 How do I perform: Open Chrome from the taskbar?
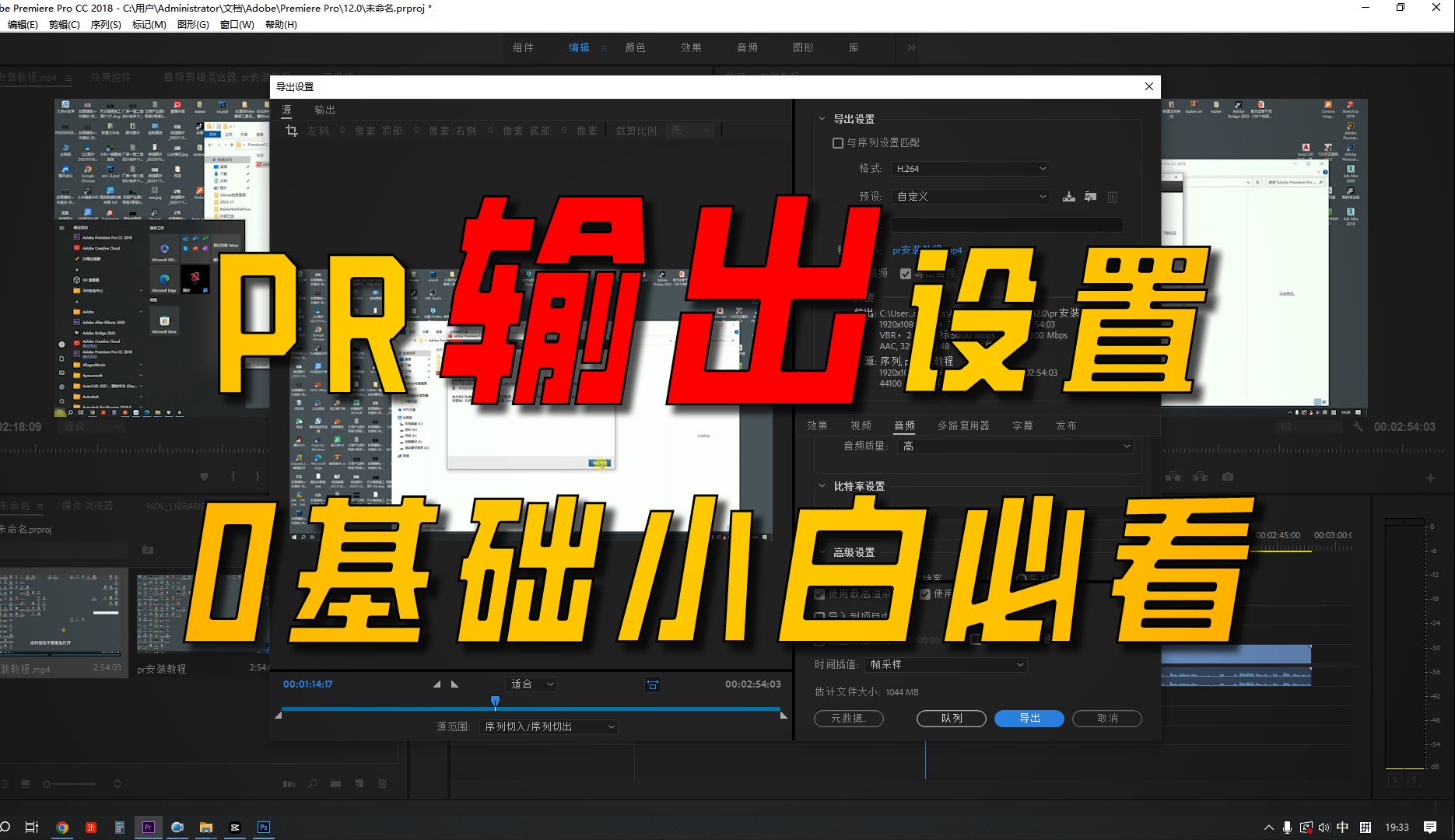click(x=61, y=827)
